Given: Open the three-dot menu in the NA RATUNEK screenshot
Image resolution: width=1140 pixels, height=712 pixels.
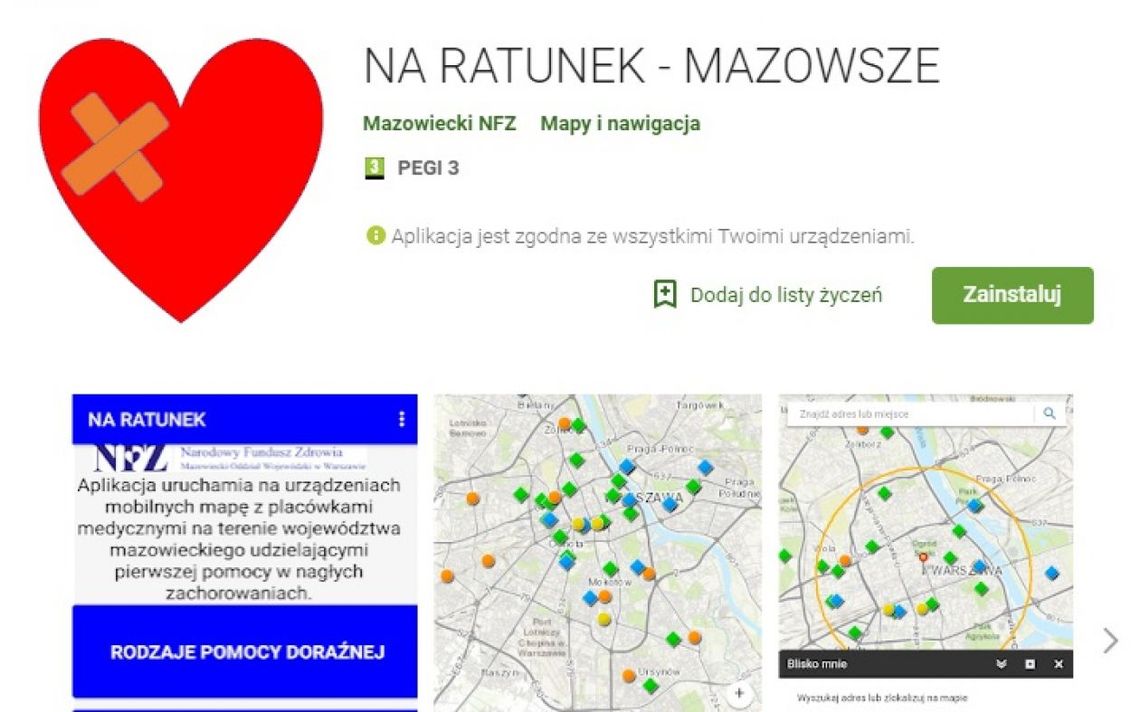Looking at the screenshot, I should tap(404, 420).
